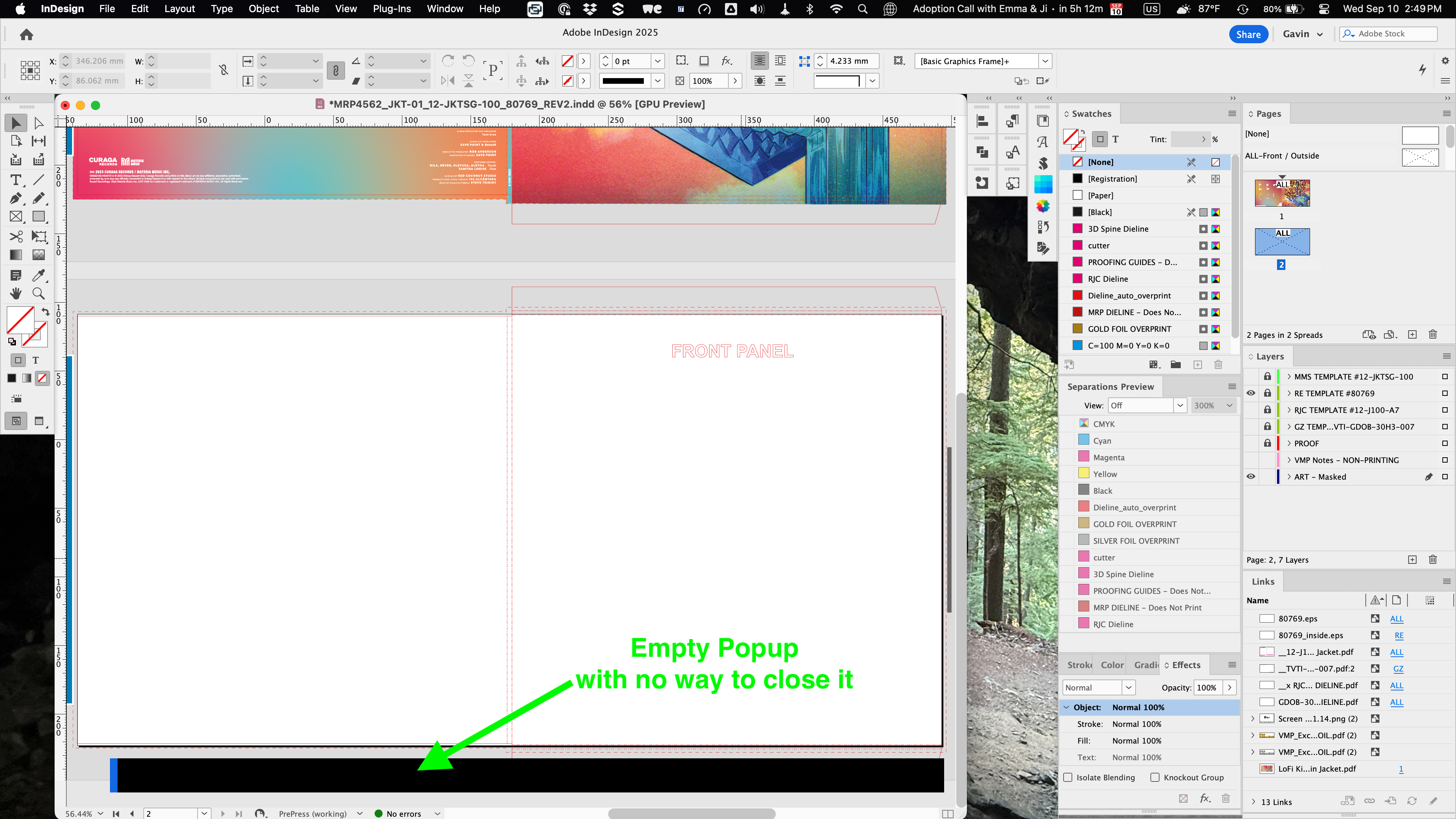Hide the ART - Masked layer
1456x819 pixels.
tap(1251, 477)
